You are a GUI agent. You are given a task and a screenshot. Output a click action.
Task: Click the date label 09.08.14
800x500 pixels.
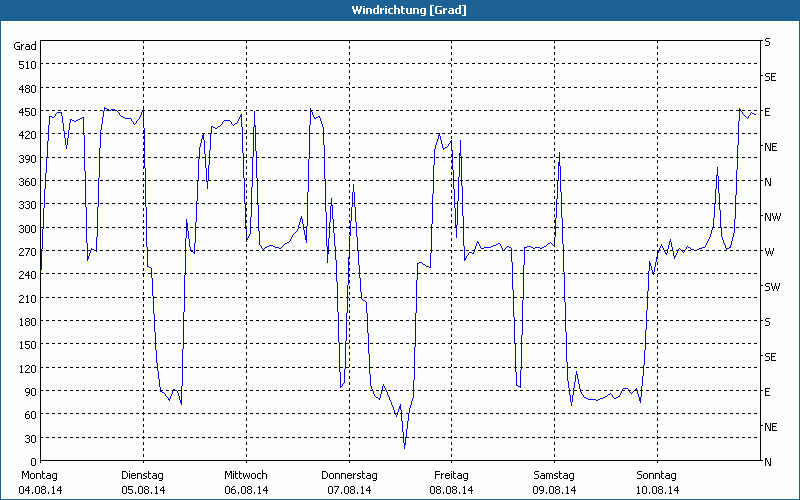coord(554,490)
